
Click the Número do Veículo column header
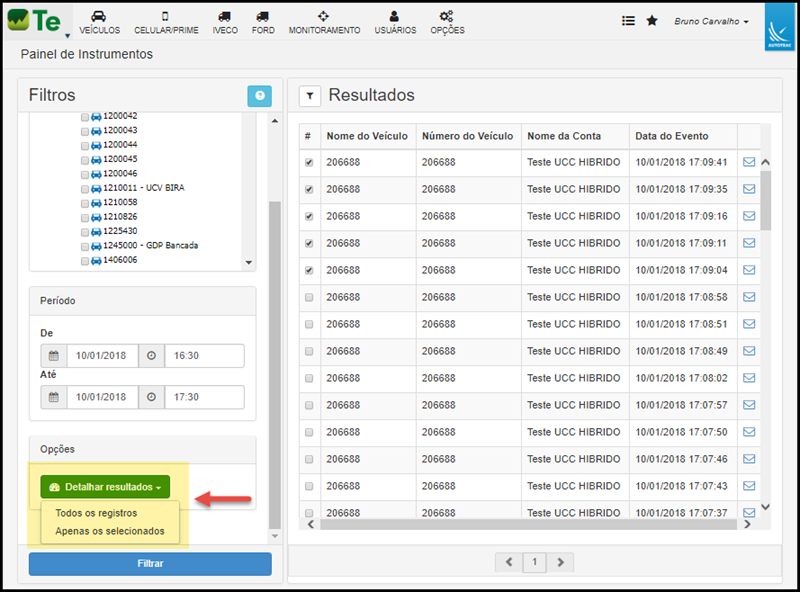[x=467, y=136]
